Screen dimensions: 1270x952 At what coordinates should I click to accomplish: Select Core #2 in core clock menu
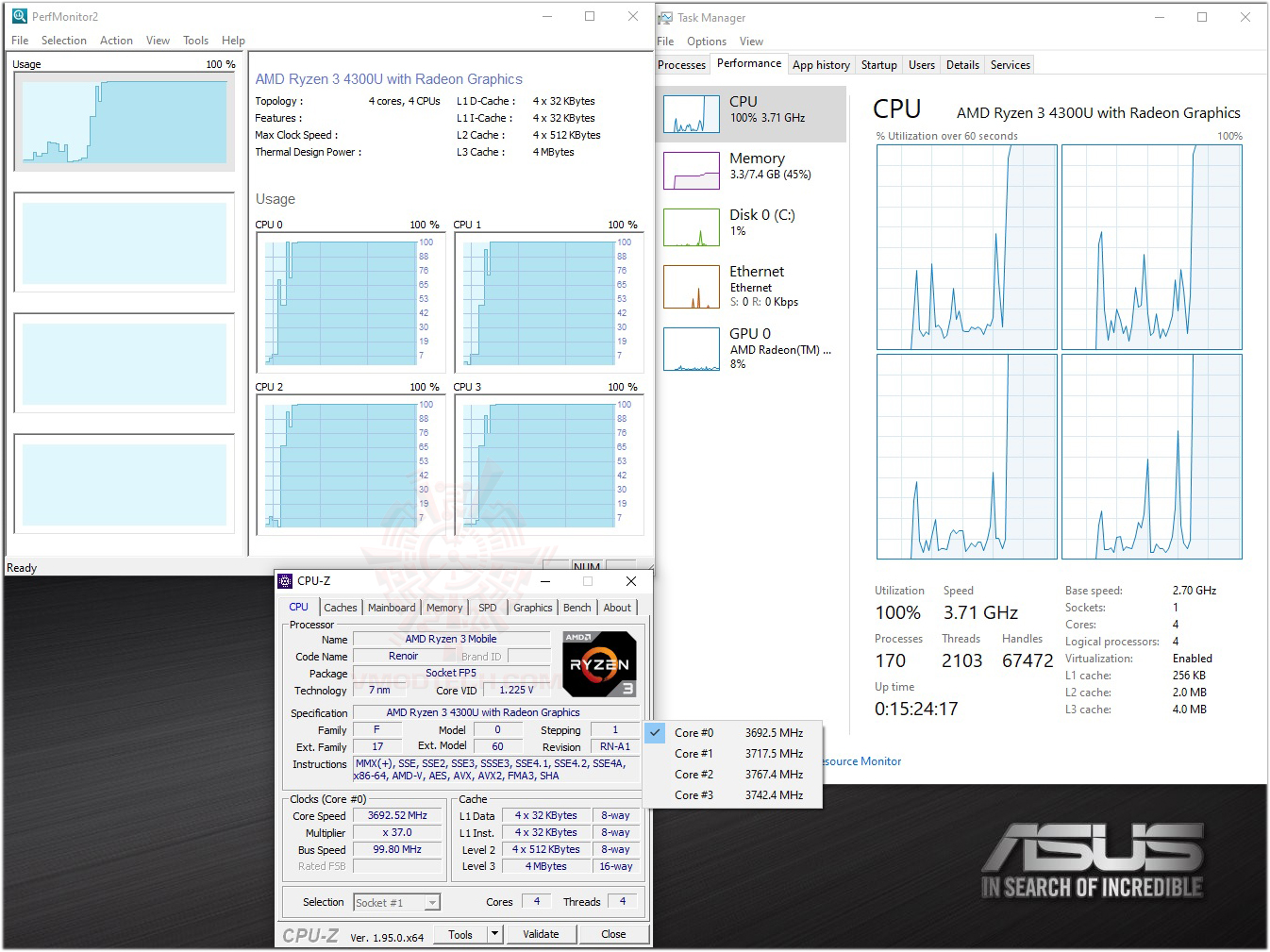coord(734,775)
